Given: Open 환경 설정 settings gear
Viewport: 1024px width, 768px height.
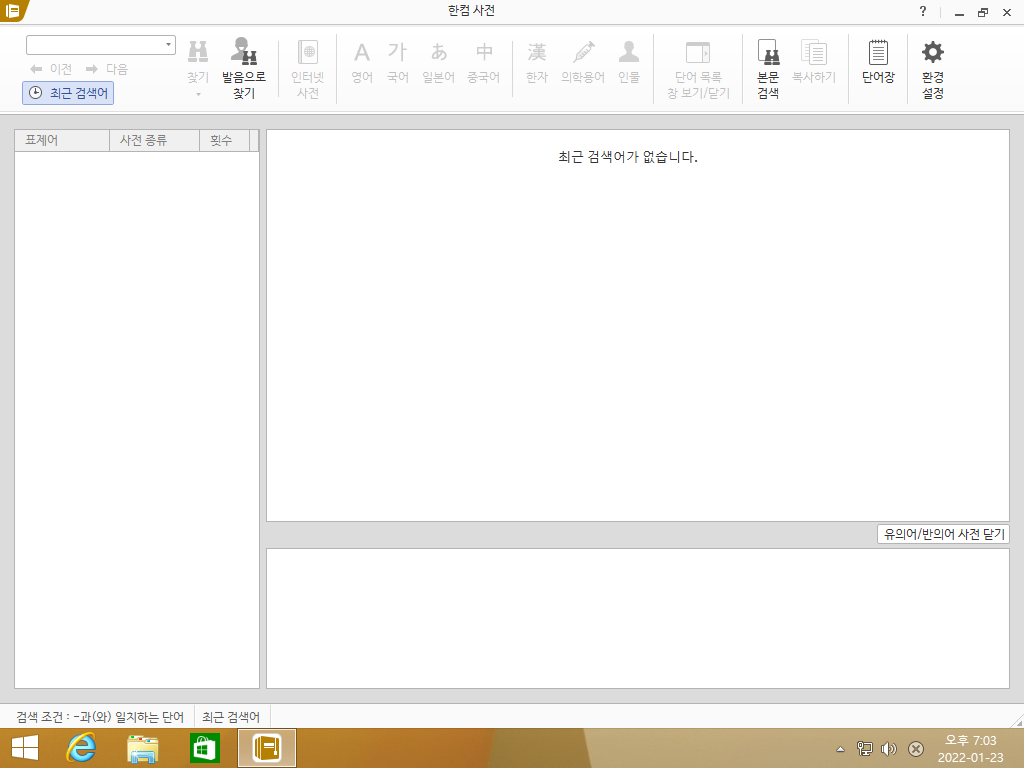Looking at the screenshot, I should pos(933,69).
